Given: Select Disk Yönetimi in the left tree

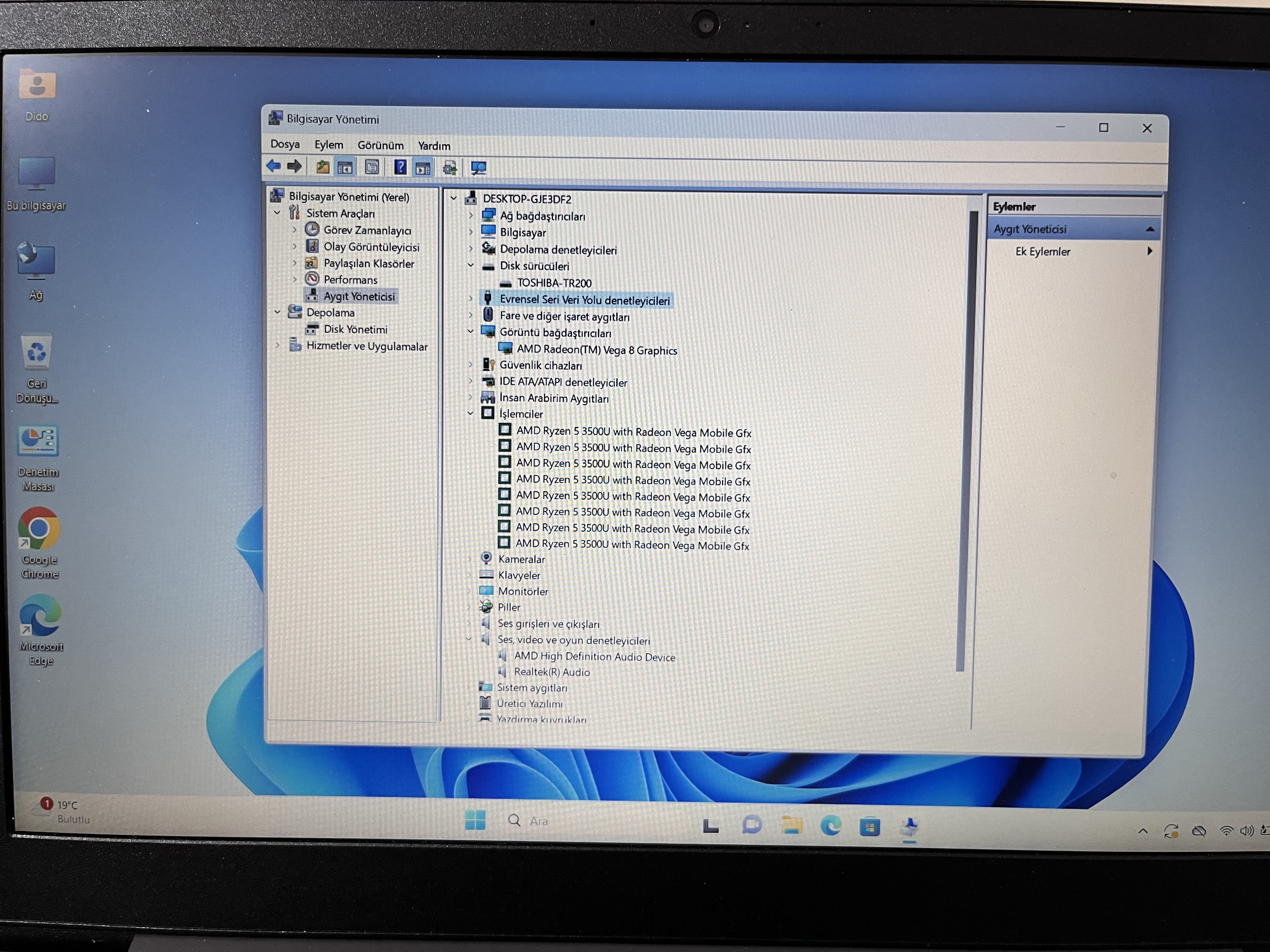Looking at the screenshot, I should click(355, 329).
